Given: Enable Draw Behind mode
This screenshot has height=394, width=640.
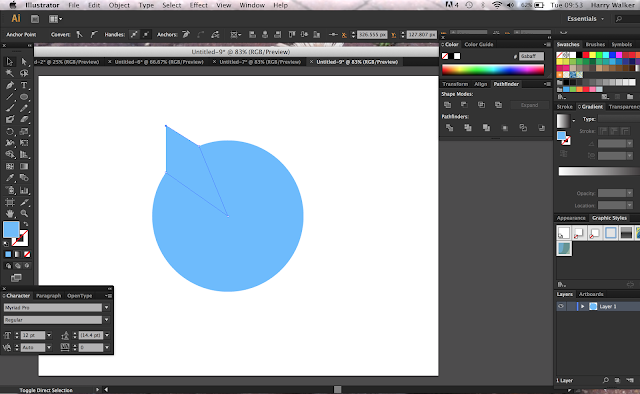Looking at the screenshot, I should pyautogui.click(x=18, y=266).
